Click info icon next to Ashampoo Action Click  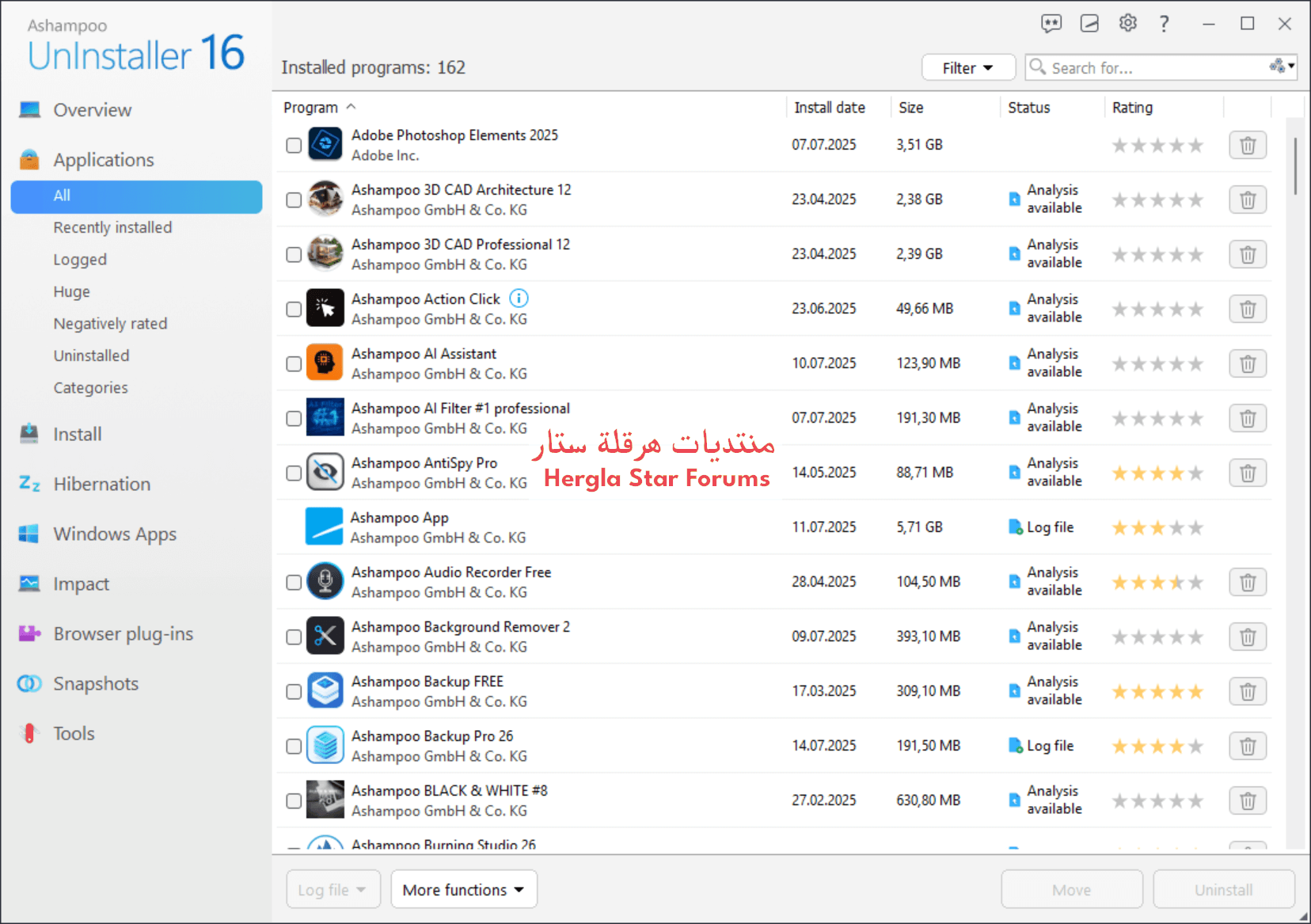(x=519, y=298)
